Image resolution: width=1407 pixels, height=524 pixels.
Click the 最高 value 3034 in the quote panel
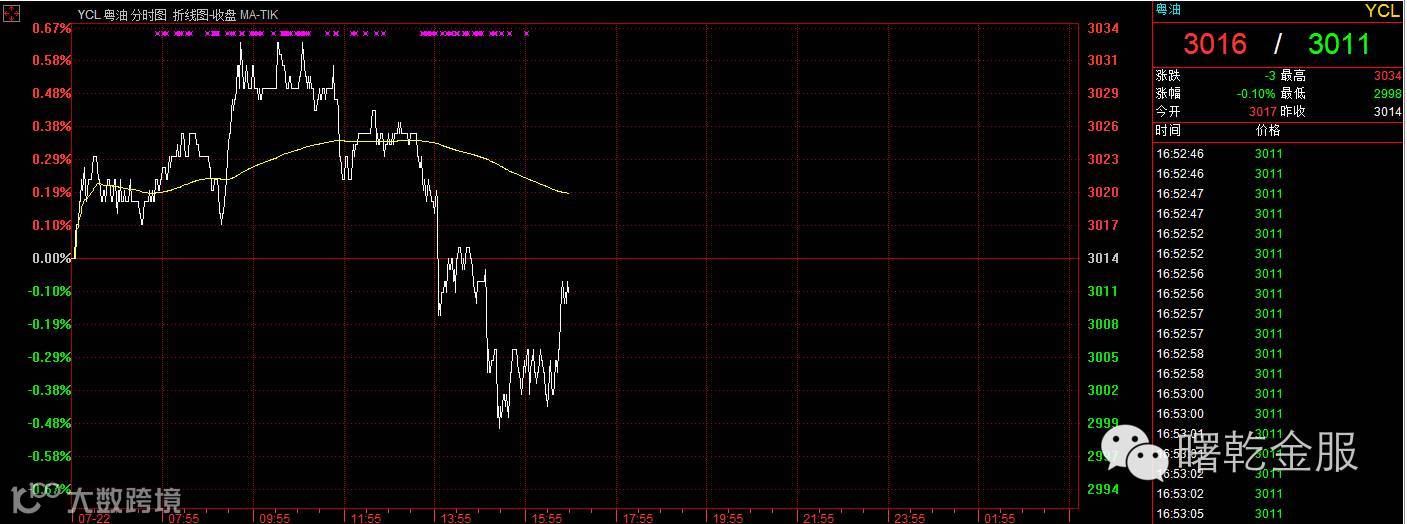click(x=1387, y=76)
